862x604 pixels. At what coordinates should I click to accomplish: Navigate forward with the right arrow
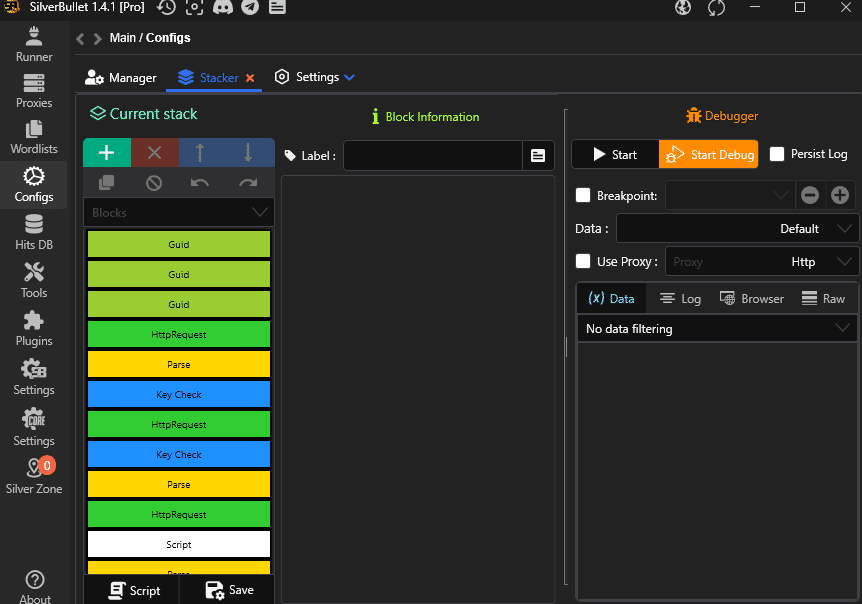(x=98, y=38)
